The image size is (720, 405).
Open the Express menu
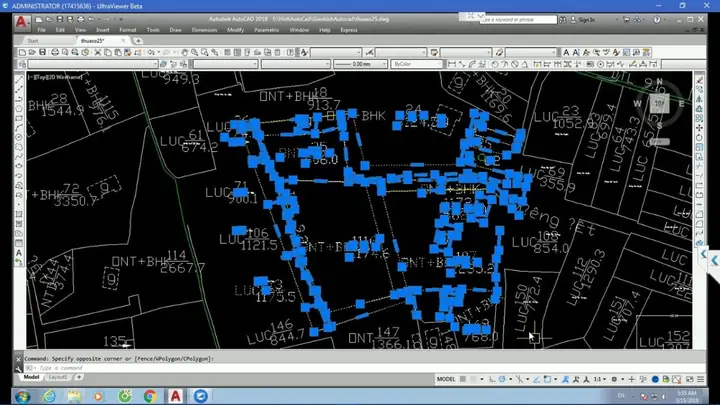click(x=349, y=30)
